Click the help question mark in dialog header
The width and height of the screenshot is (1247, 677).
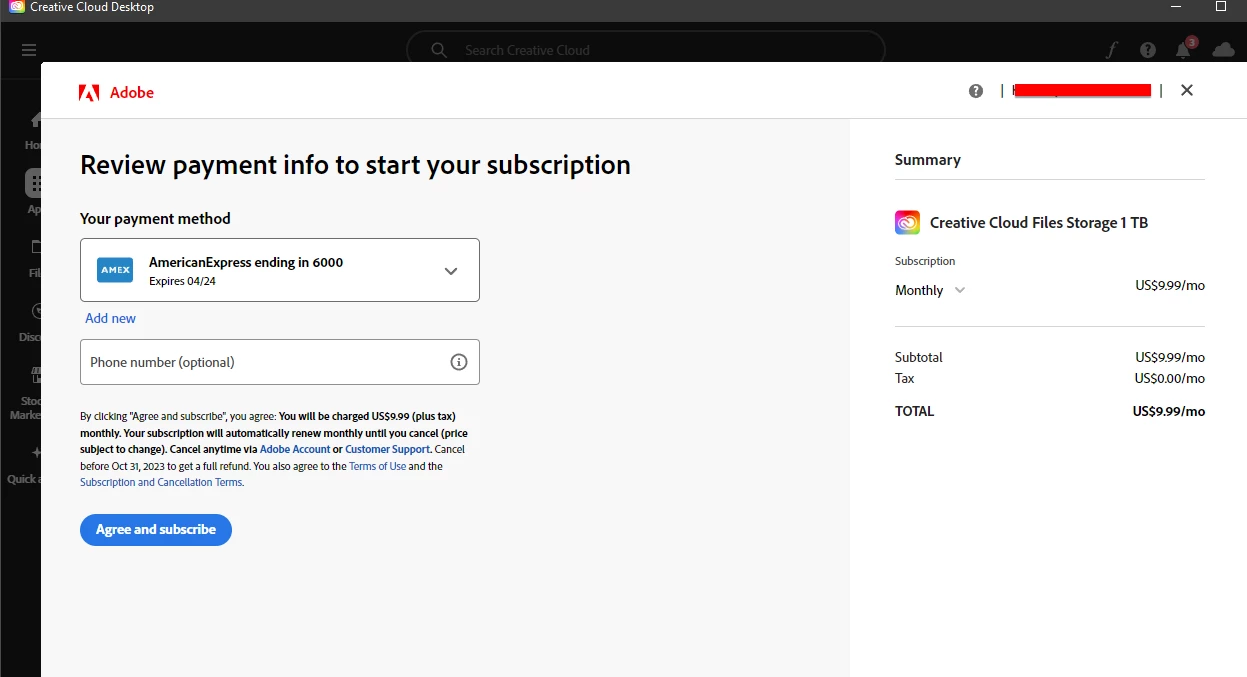click(976, 91)
